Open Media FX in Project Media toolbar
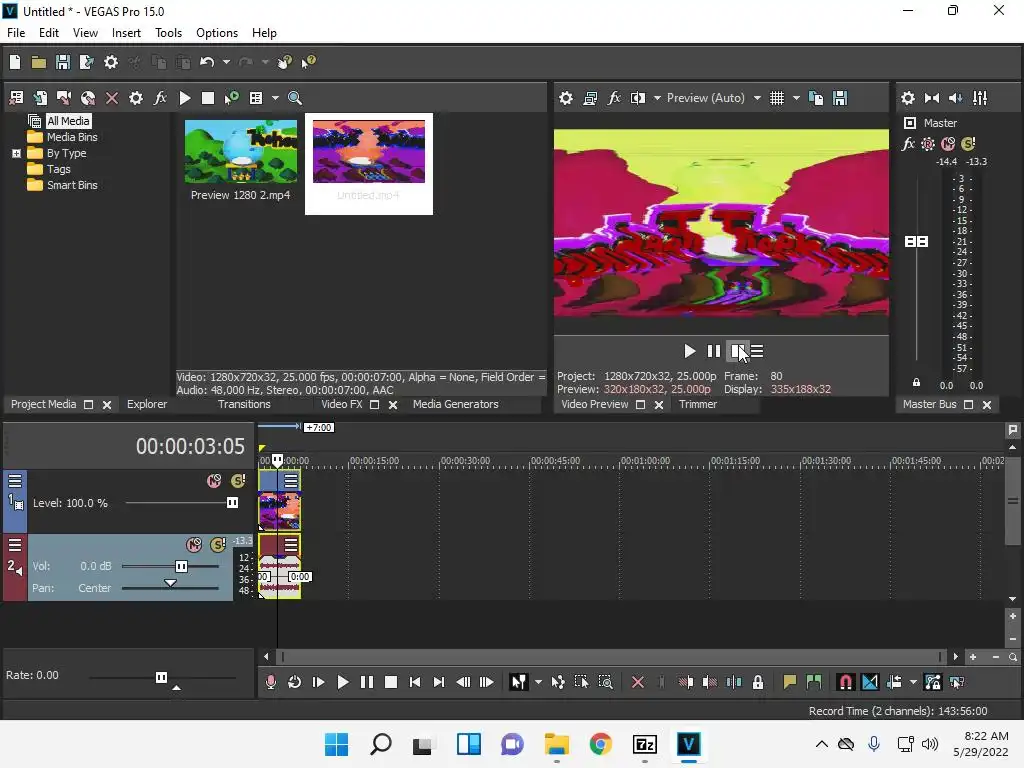The width and height of the screenshot is (1024, 768). pos(160,98)
